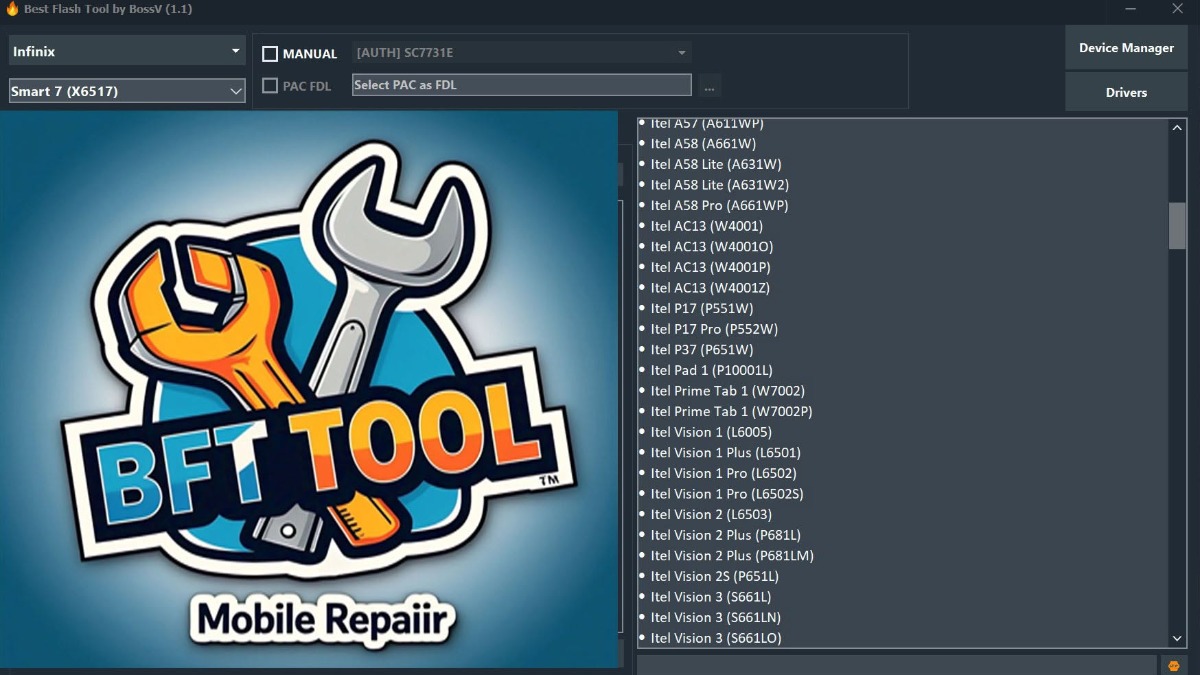Toggle the PAC FDL checkbox
This screenshot has width=1200, height=675.
coord(270,86)
